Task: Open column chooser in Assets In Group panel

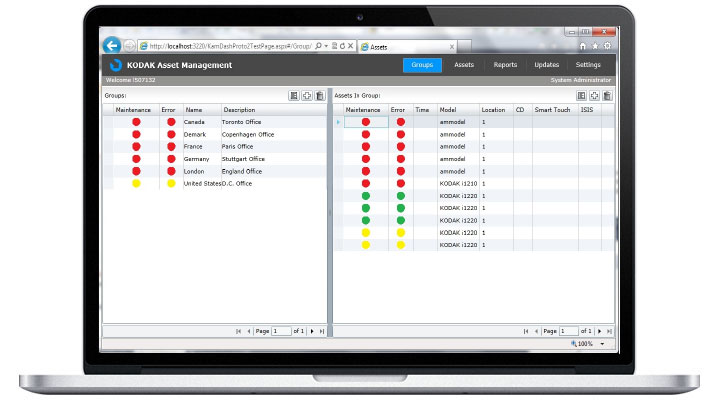Action: (581, 96)
